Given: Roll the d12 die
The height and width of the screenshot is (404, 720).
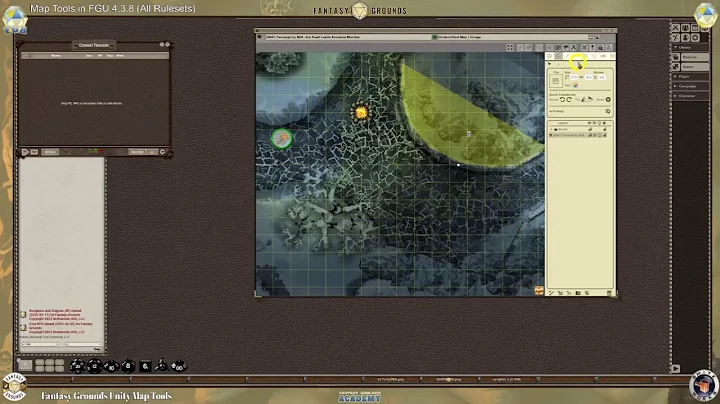Looking at the screenshot, I should [x=94, y=366].
